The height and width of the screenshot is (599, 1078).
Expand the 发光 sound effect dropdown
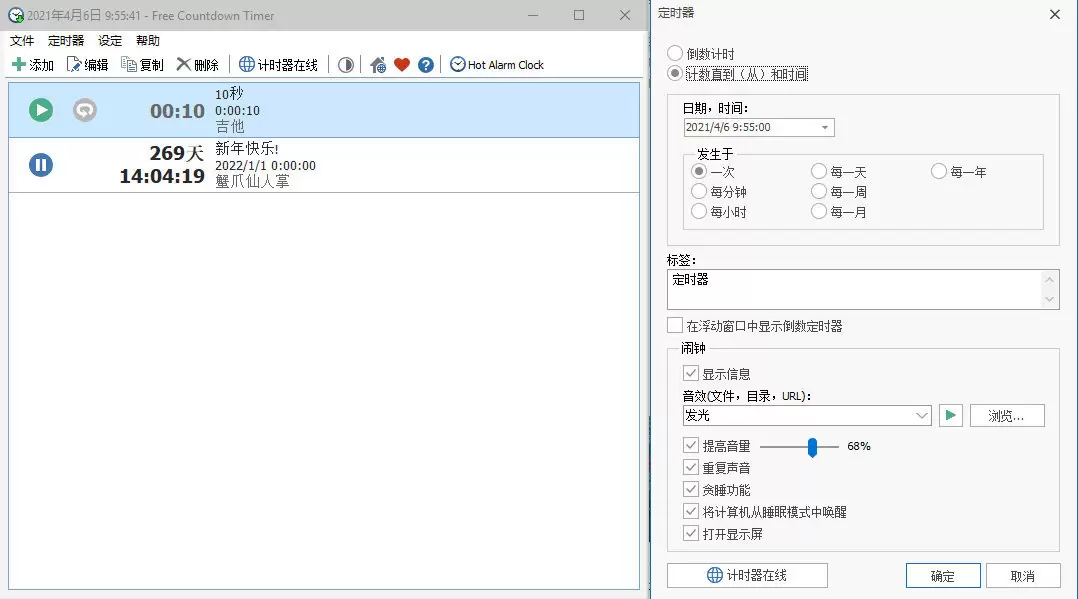click(922, 415)
